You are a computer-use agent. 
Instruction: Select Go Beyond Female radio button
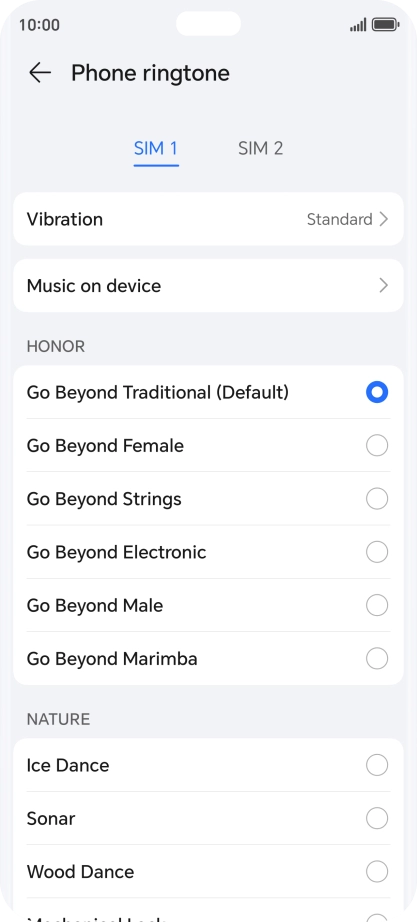click(x=377, y=446)
